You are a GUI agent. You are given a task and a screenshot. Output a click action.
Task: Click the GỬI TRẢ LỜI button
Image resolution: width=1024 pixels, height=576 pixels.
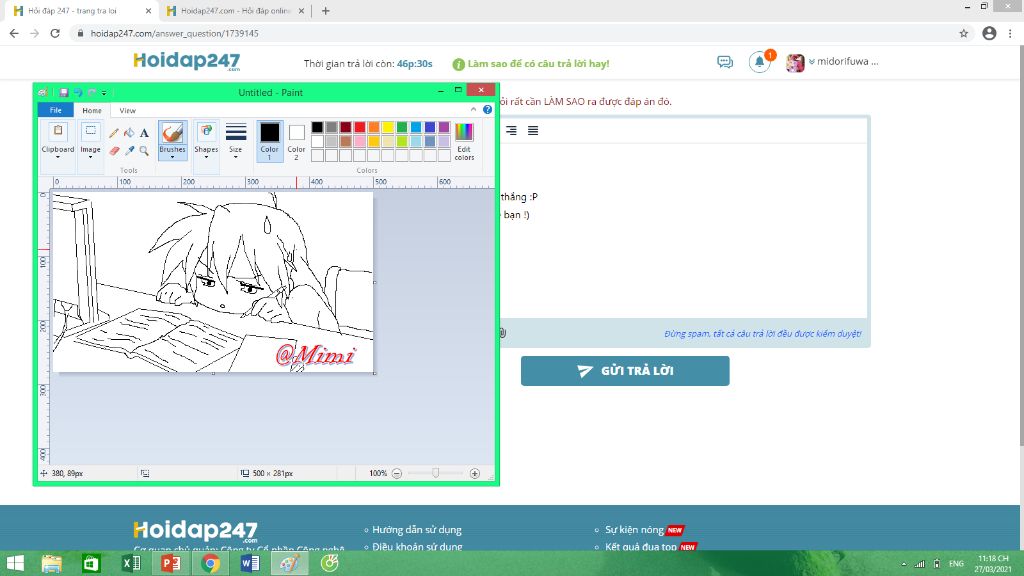tap(625, 371)
